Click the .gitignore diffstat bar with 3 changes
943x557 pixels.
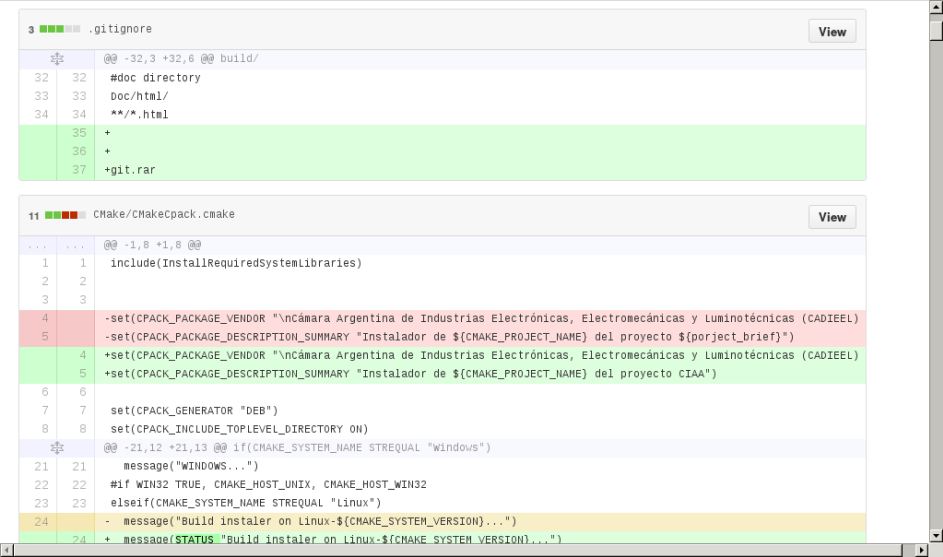[60, 29]
